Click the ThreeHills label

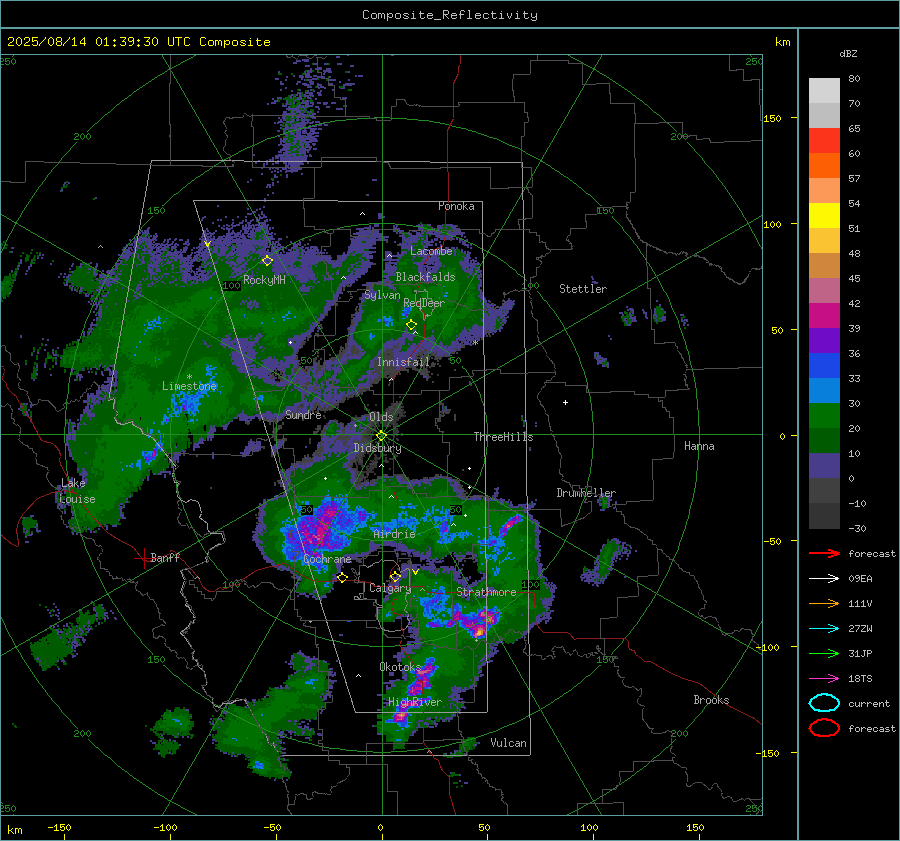503,437
